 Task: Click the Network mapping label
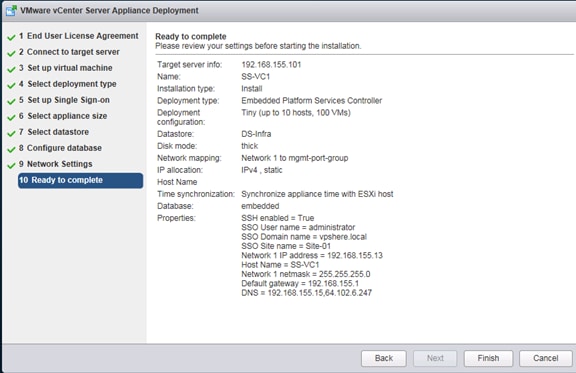189,158
